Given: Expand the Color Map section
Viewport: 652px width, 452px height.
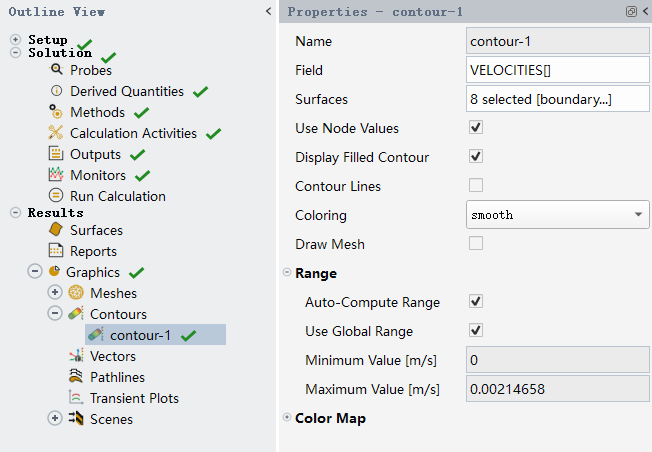Looking at the screenshot, I should pyautogui.click(x=288, y=418).
